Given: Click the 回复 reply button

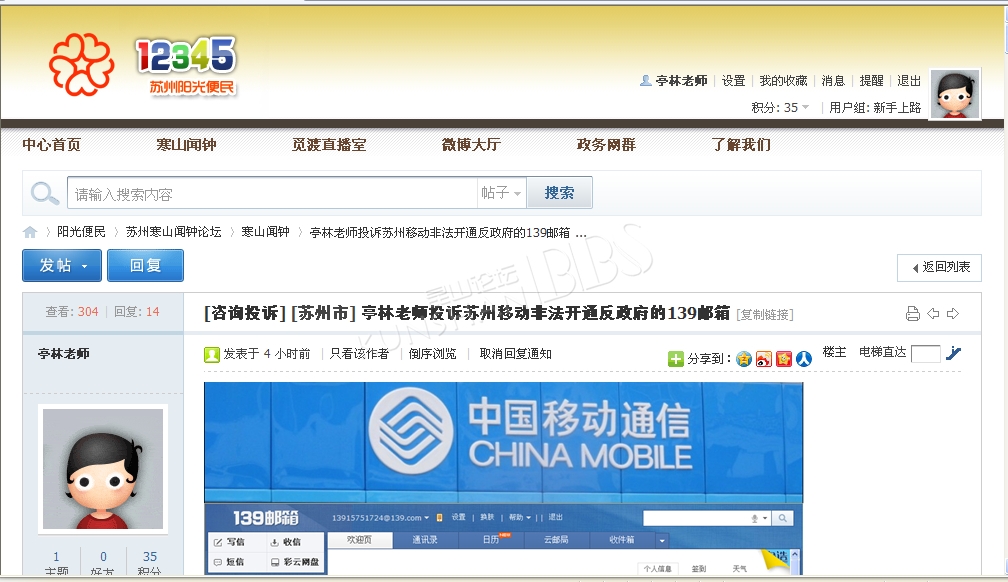Looking at the screenshot, I should click(x=145, y=266).
